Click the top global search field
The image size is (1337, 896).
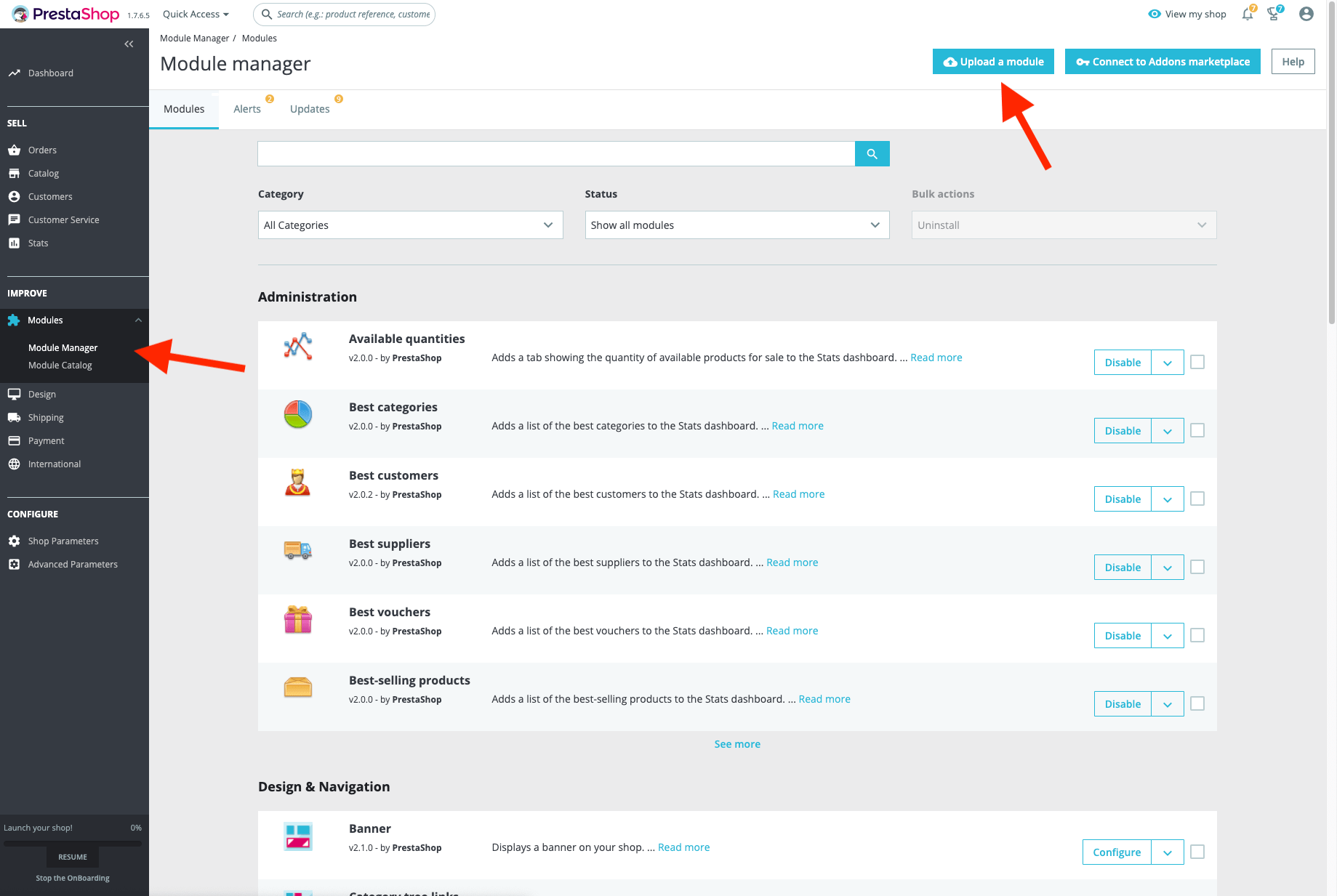coord(344,15)
